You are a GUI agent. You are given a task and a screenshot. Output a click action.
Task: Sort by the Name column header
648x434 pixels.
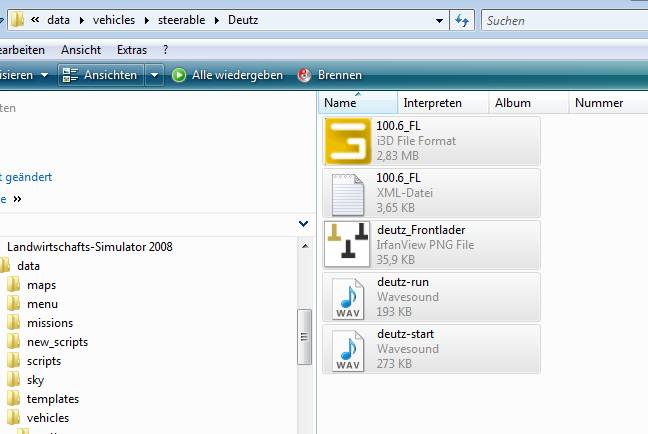tap(358, 103)
